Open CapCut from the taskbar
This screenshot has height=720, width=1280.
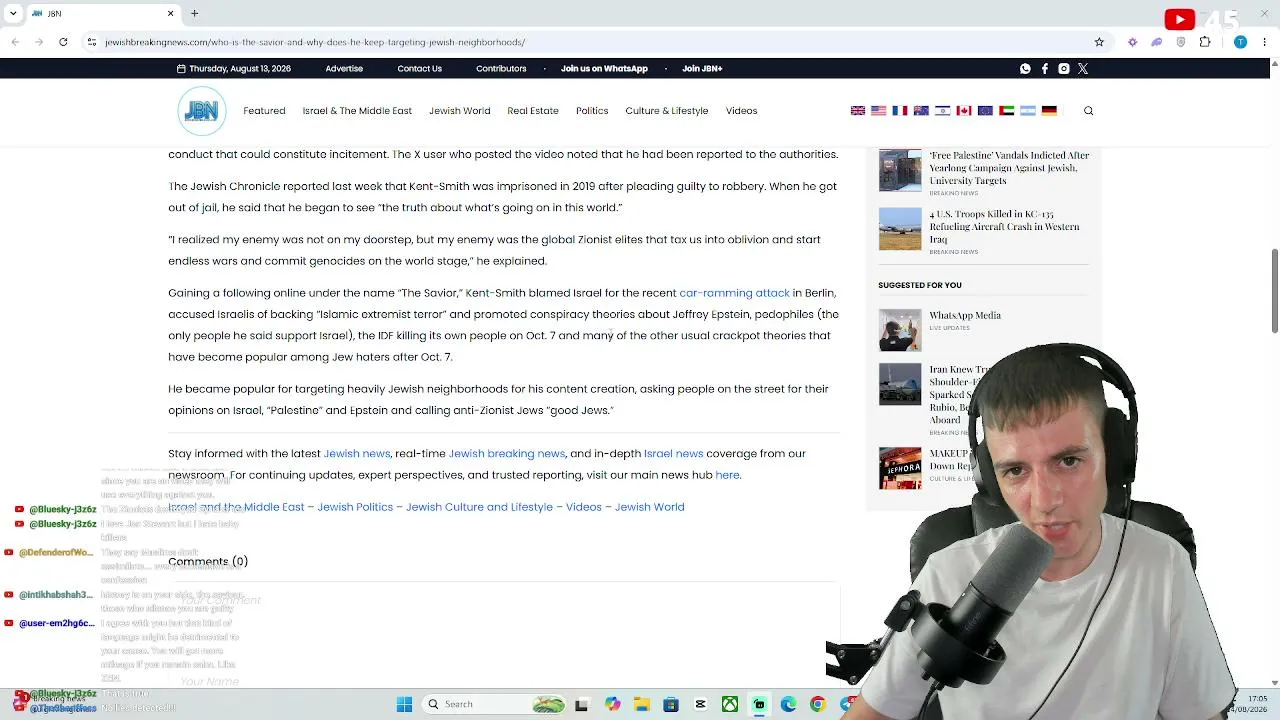coord(700,704)
